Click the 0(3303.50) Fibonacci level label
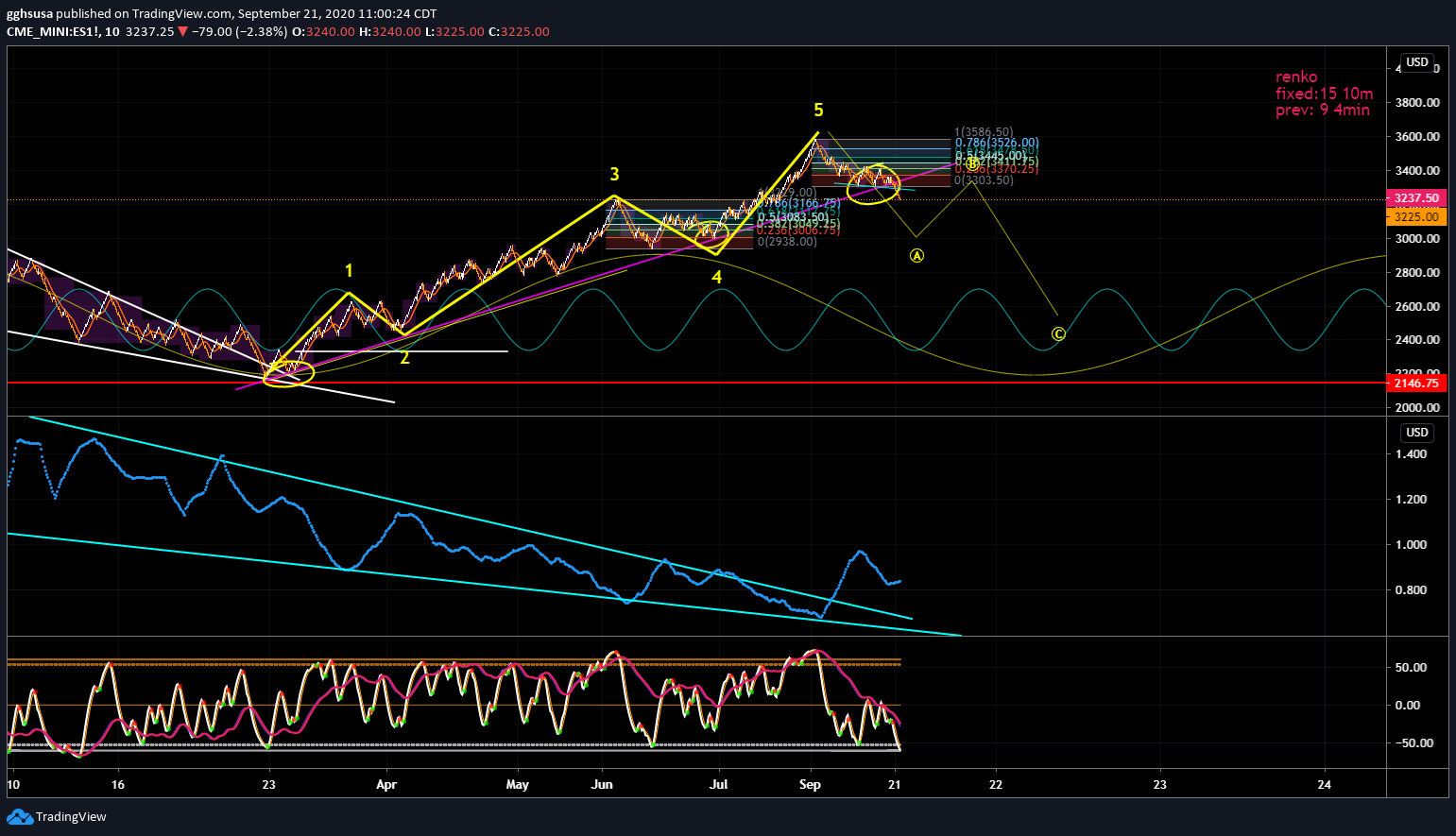The height and width of the screenshot is (836, 1456). click(x=984, y=180)
